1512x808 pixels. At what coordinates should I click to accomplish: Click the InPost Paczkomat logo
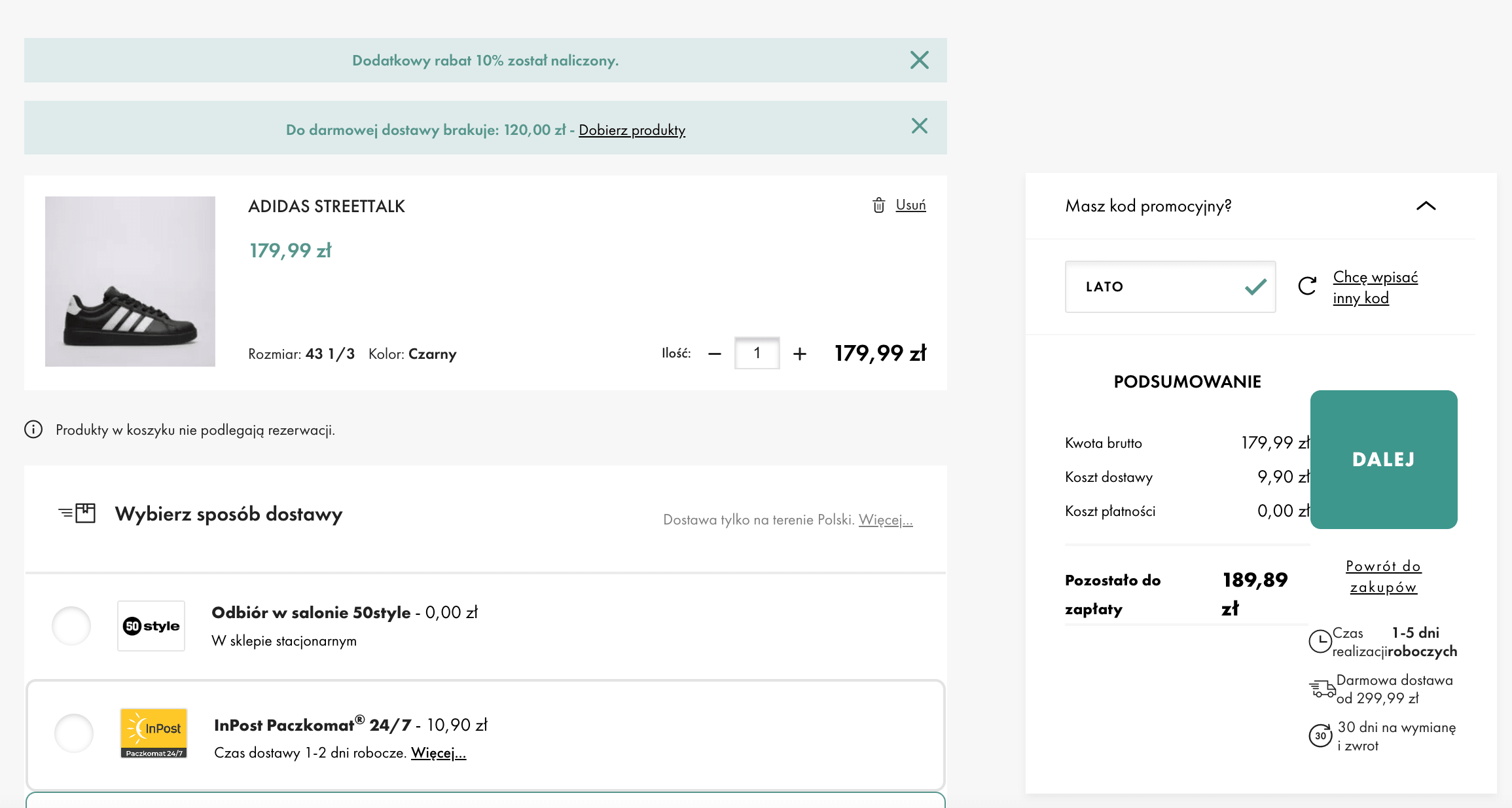point(154,733)
